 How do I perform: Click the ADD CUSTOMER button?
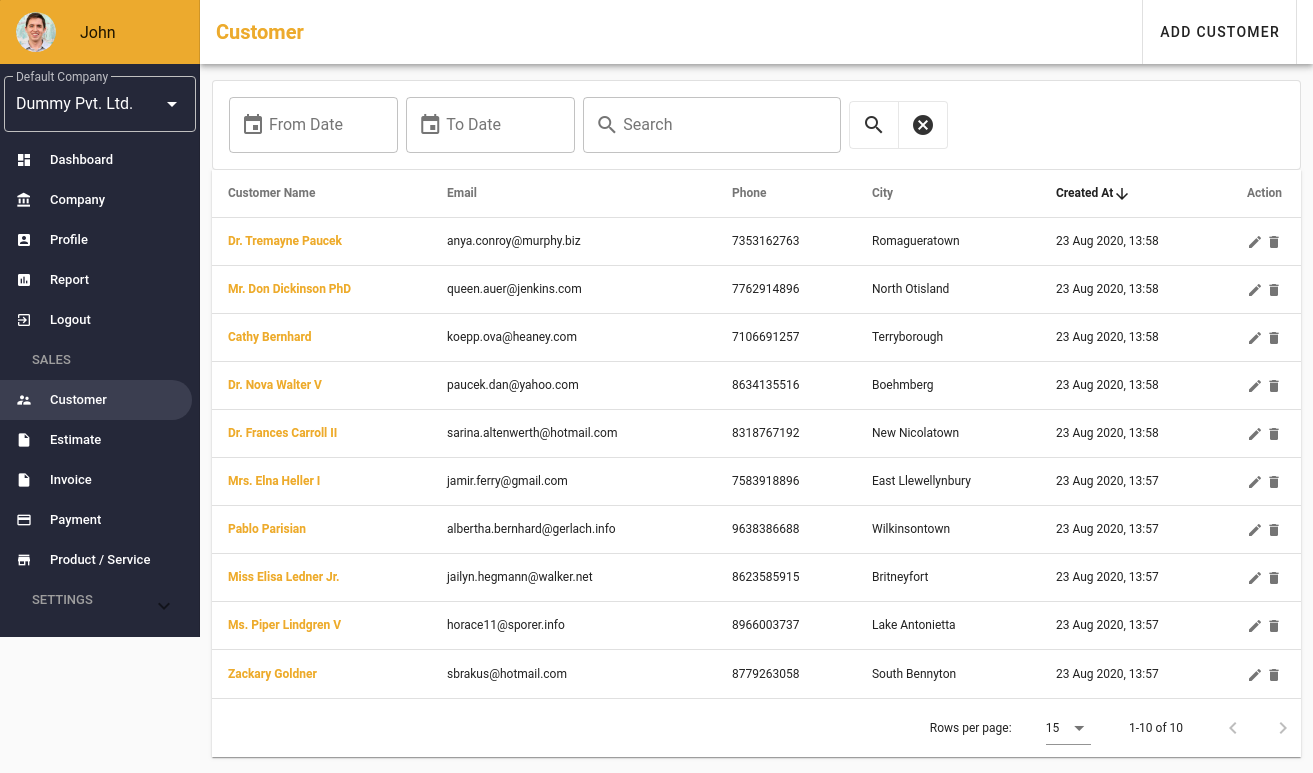(1219, 31)
